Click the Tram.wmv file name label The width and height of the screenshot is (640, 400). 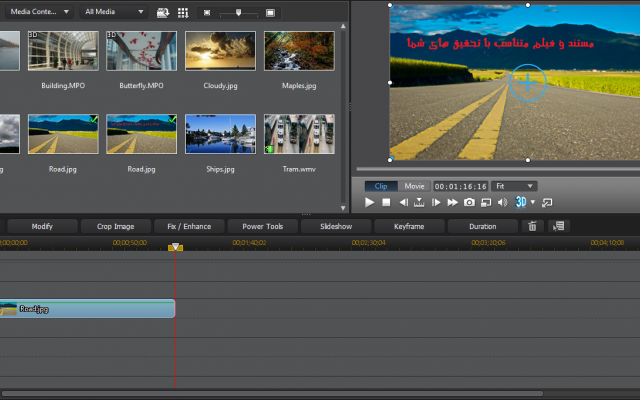pyautogui.click(x=299, y=169)
